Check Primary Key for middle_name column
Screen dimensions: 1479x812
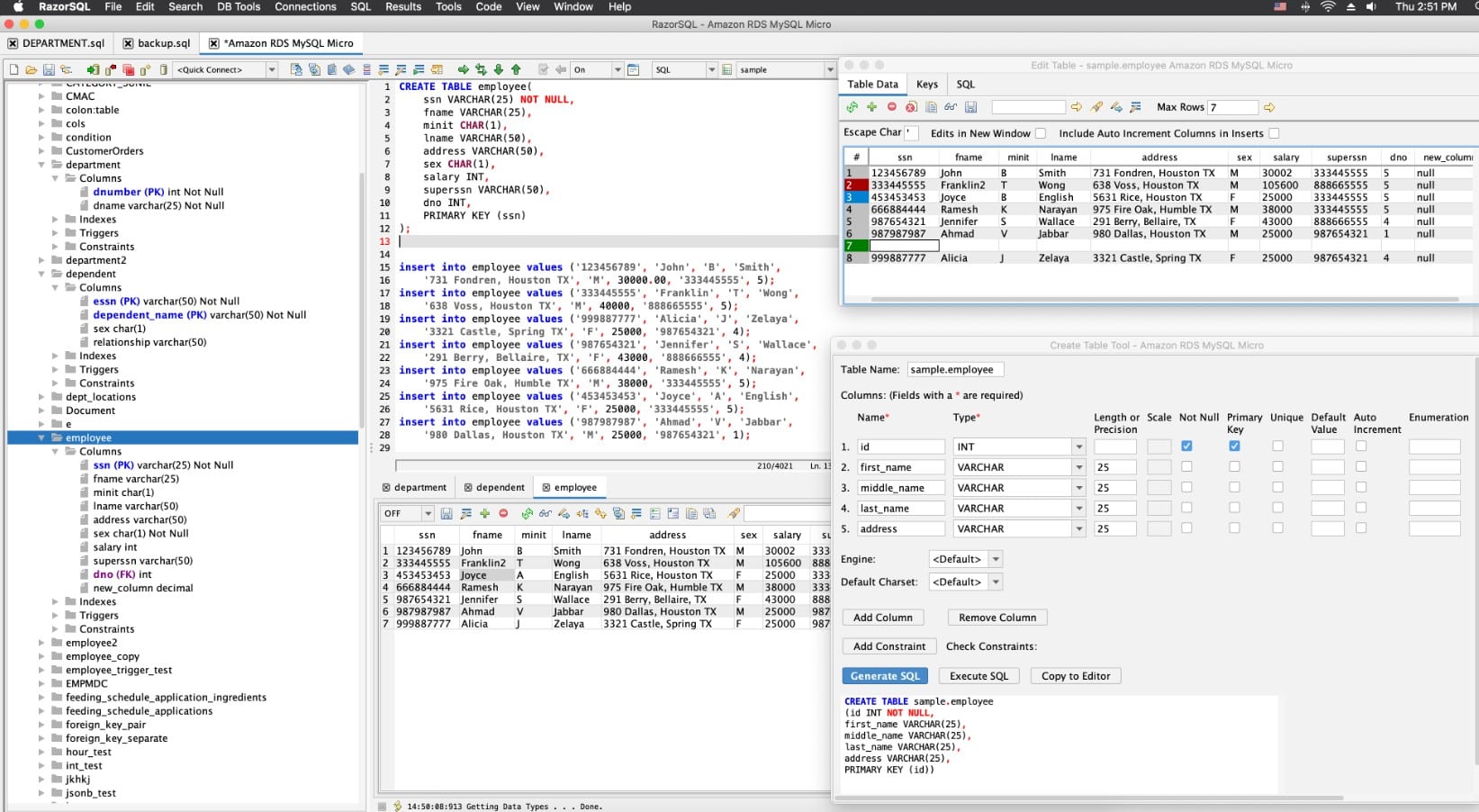(x=1234, y=487)
